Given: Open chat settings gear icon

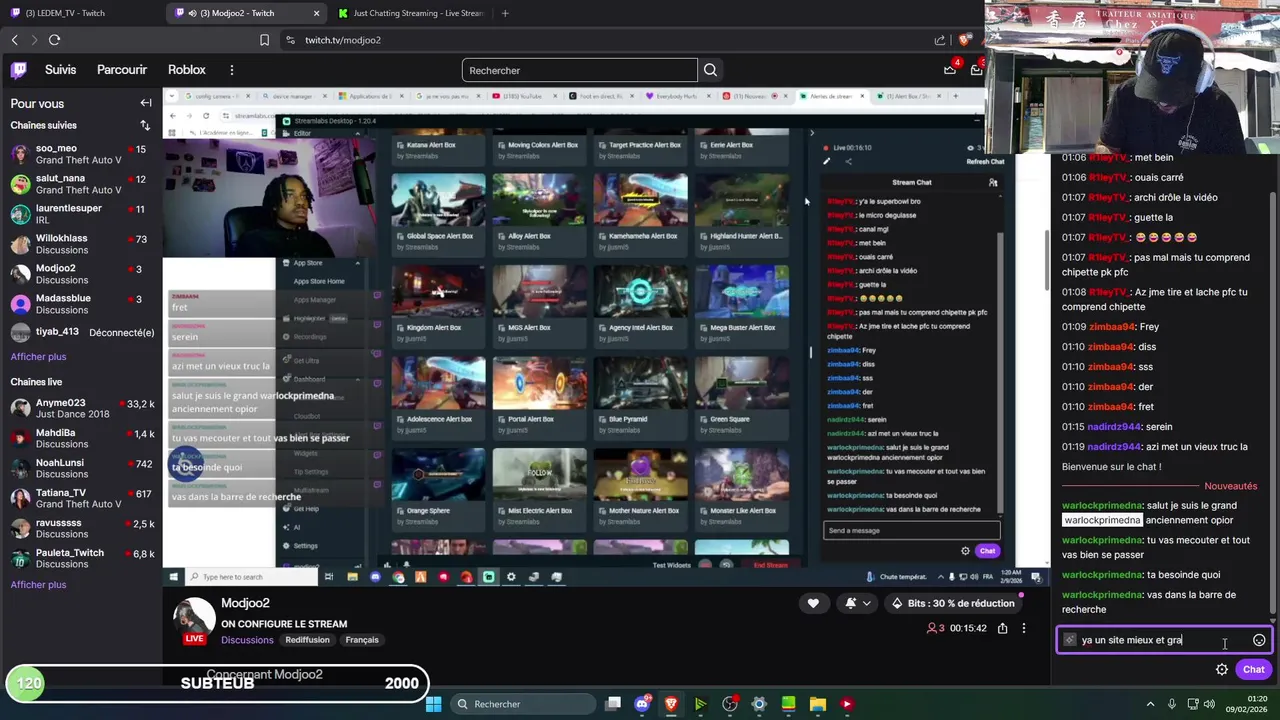Looking at the screenshot, I should [x=1222, y=669].
